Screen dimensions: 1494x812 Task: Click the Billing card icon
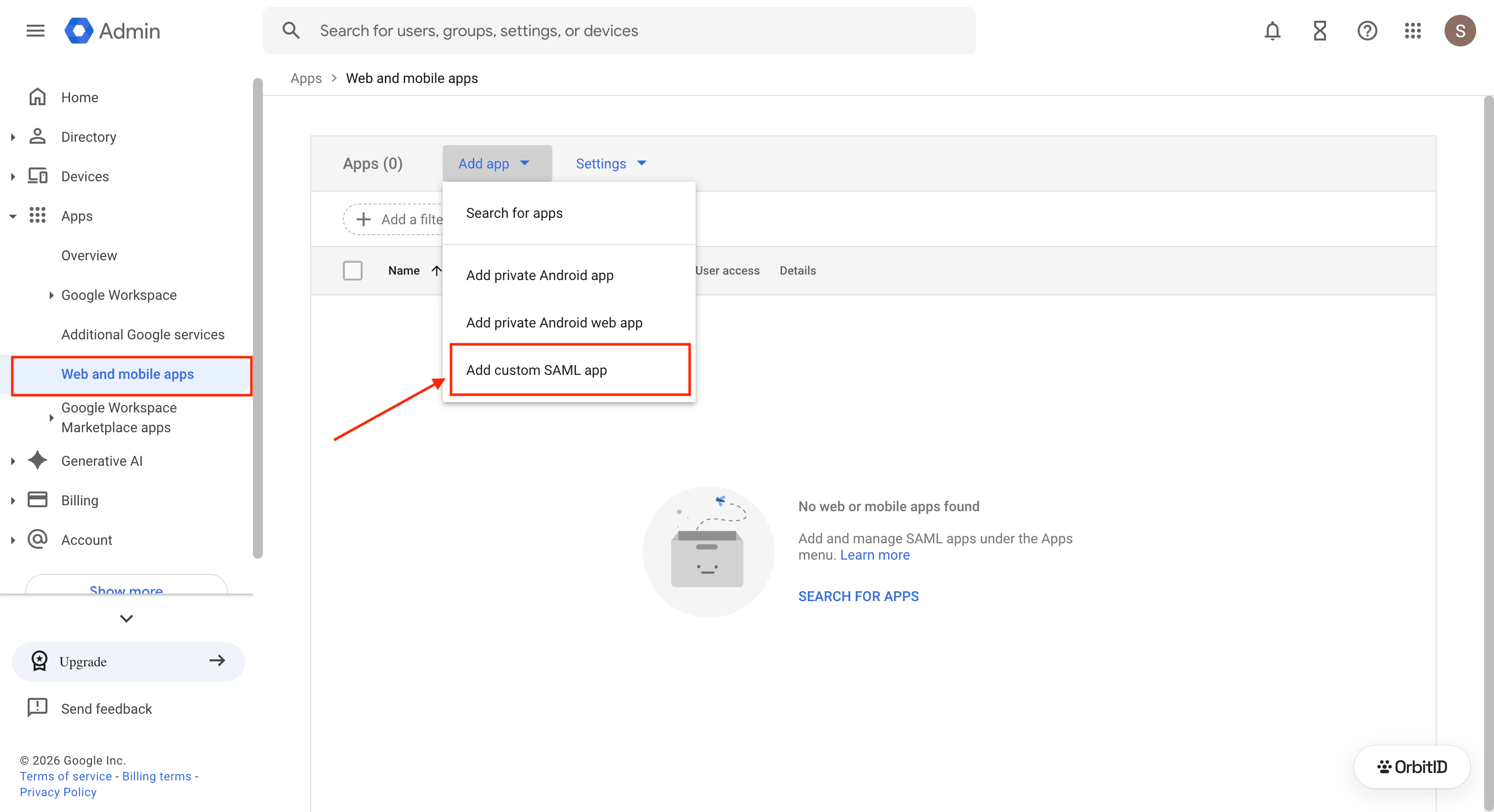[38, 500]
